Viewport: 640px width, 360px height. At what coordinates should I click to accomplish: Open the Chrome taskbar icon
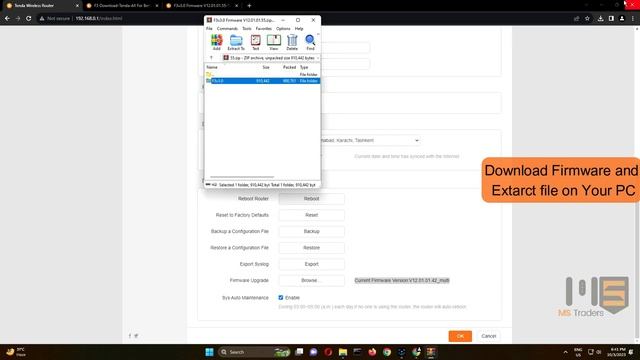[387, 352]
